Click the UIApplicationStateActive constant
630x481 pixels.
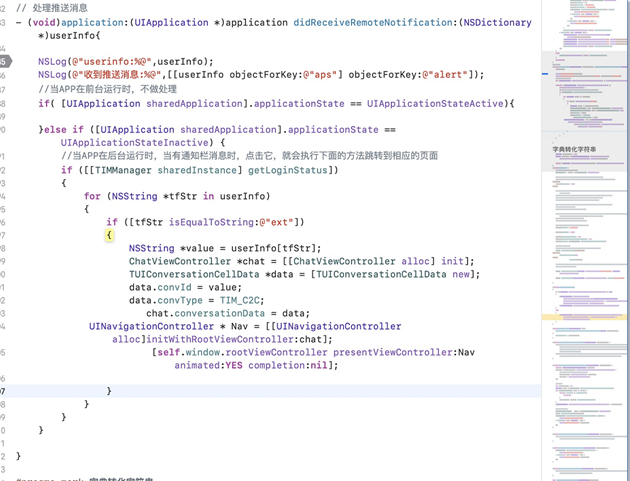point(435,104)
